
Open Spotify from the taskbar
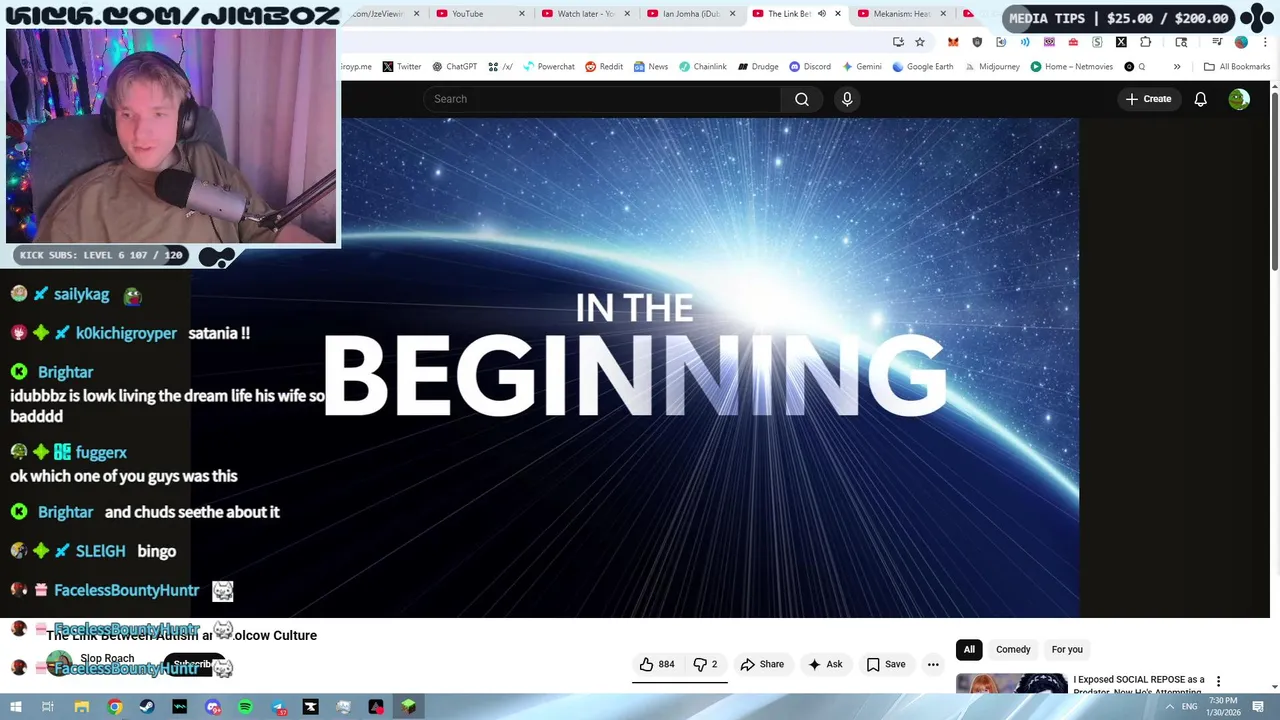point(245,707)
